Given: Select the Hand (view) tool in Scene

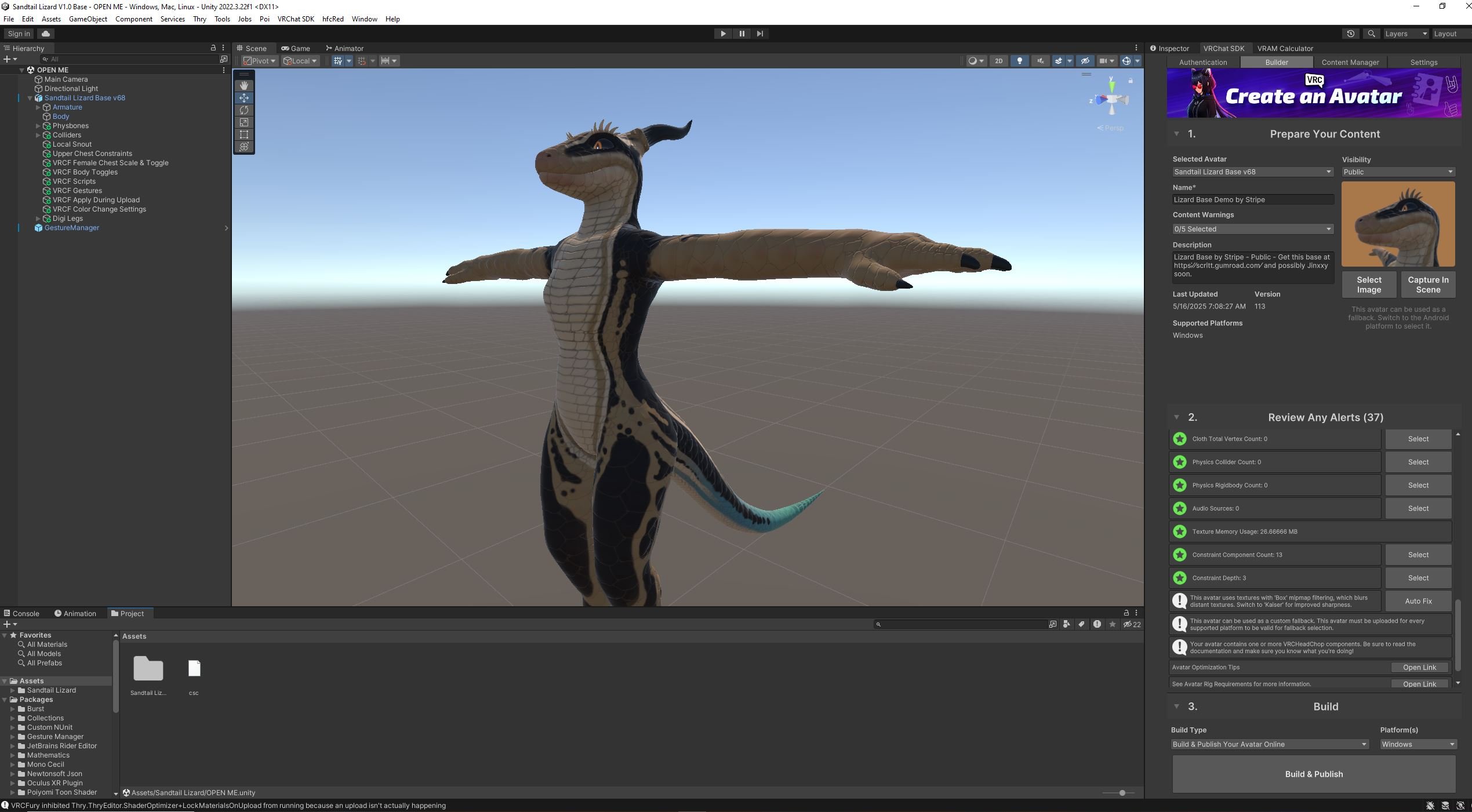Looking at the screenshot, I should [244, 86].
